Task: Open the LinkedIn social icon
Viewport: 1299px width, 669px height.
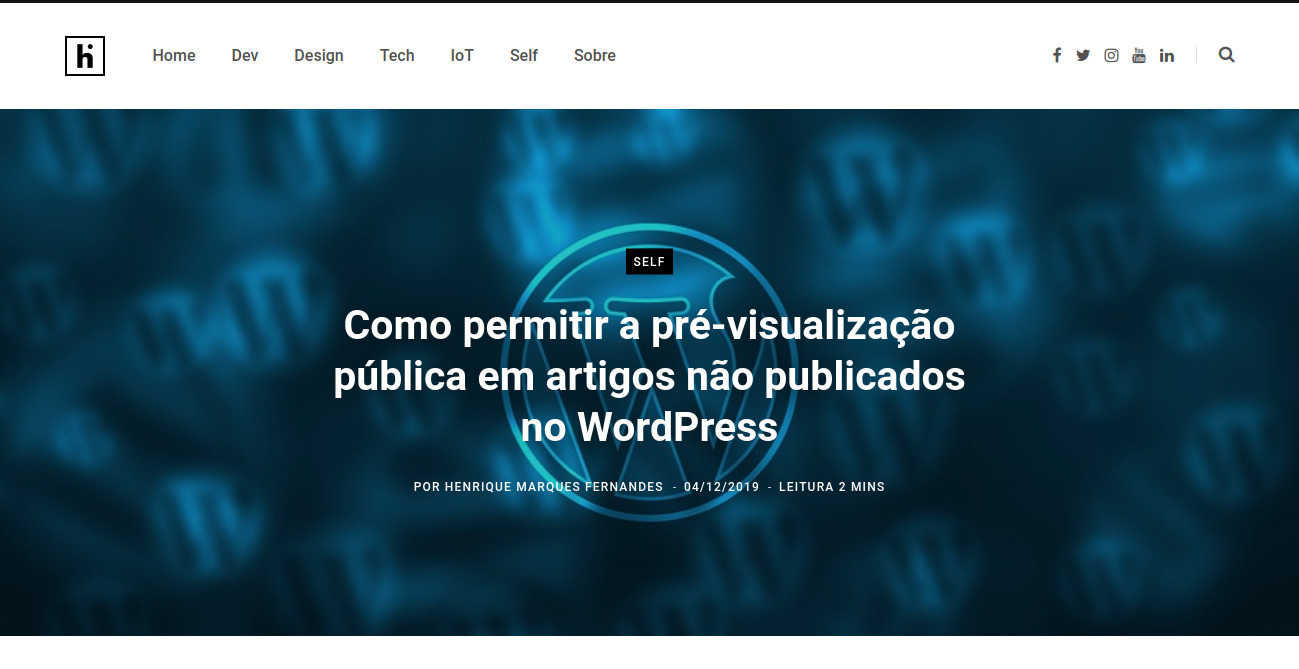Action: pos(1167,56)
